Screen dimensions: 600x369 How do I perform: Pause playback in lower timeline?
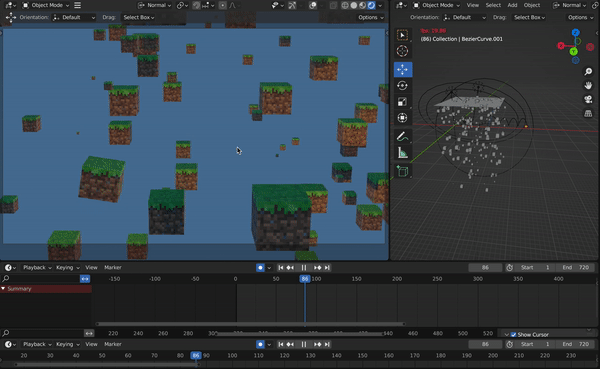(x=304, y=344)
